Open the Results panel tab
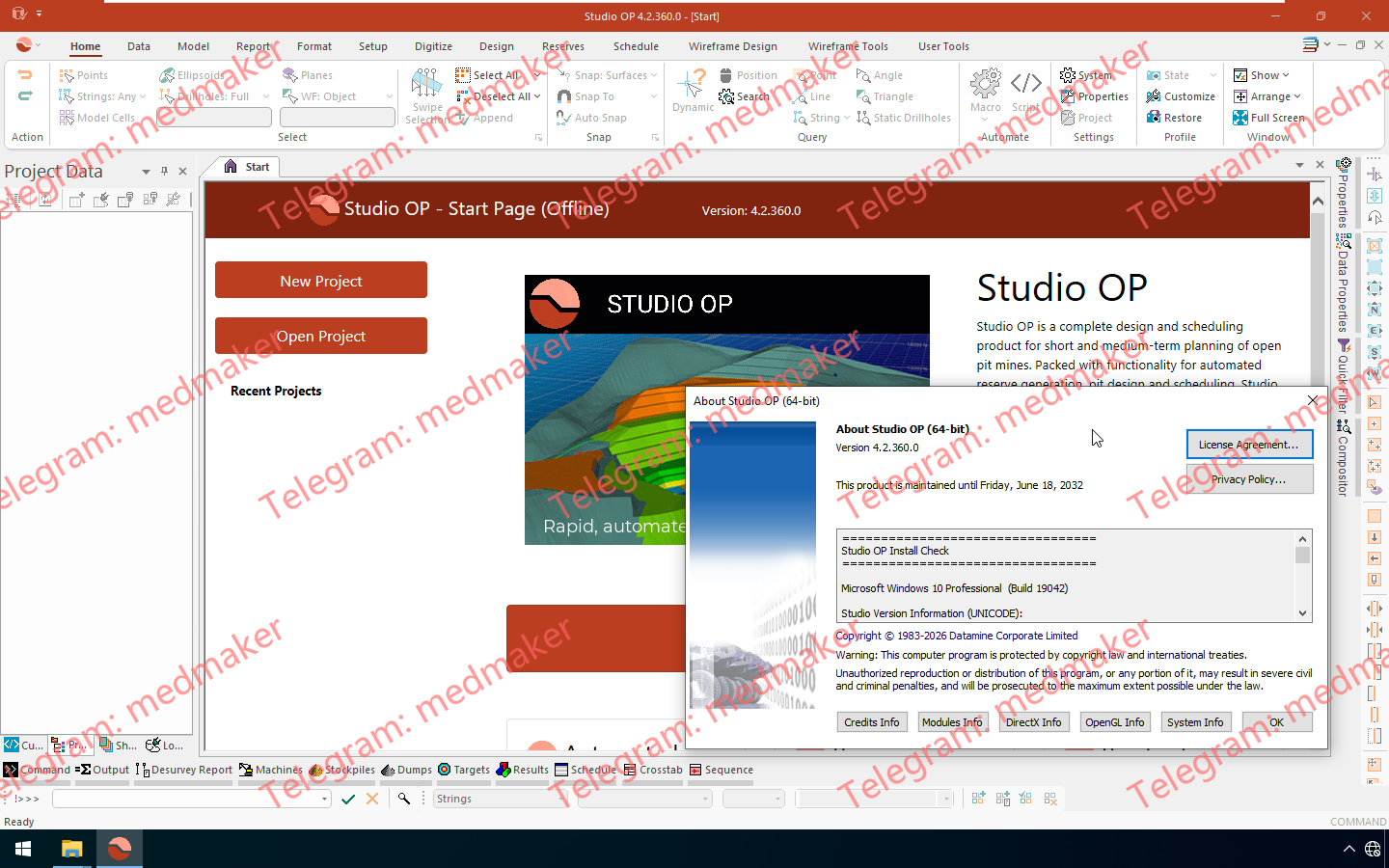 pos(522,770)
